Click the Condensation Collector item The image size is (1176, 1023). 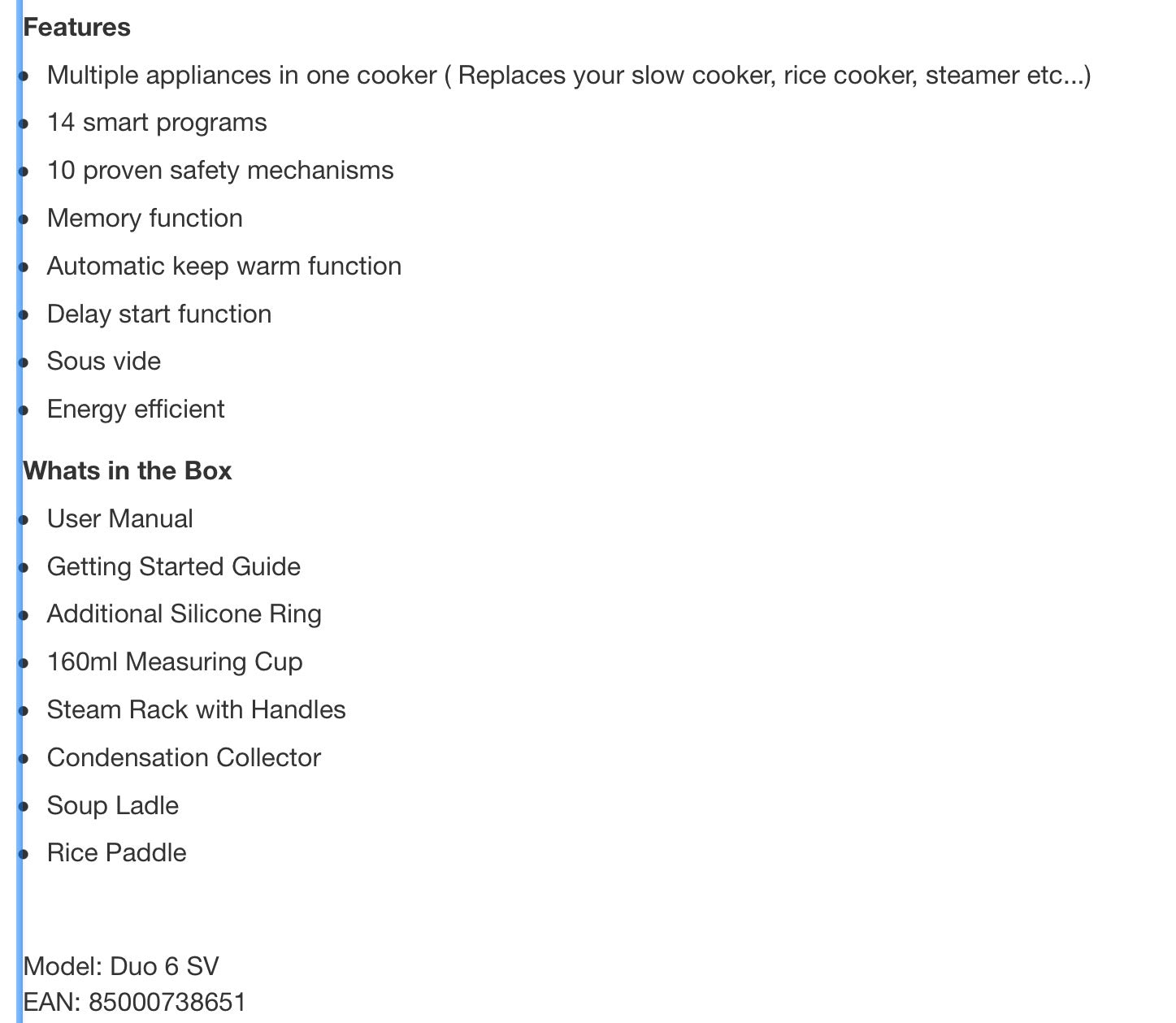[184, 758]
